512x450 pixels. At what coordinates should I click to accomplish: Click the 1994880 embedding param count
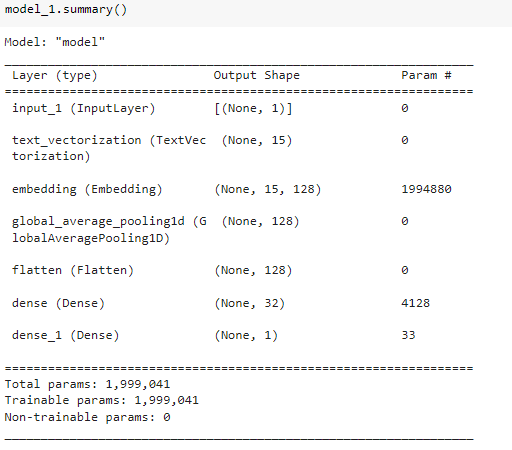tap(426, 189)
